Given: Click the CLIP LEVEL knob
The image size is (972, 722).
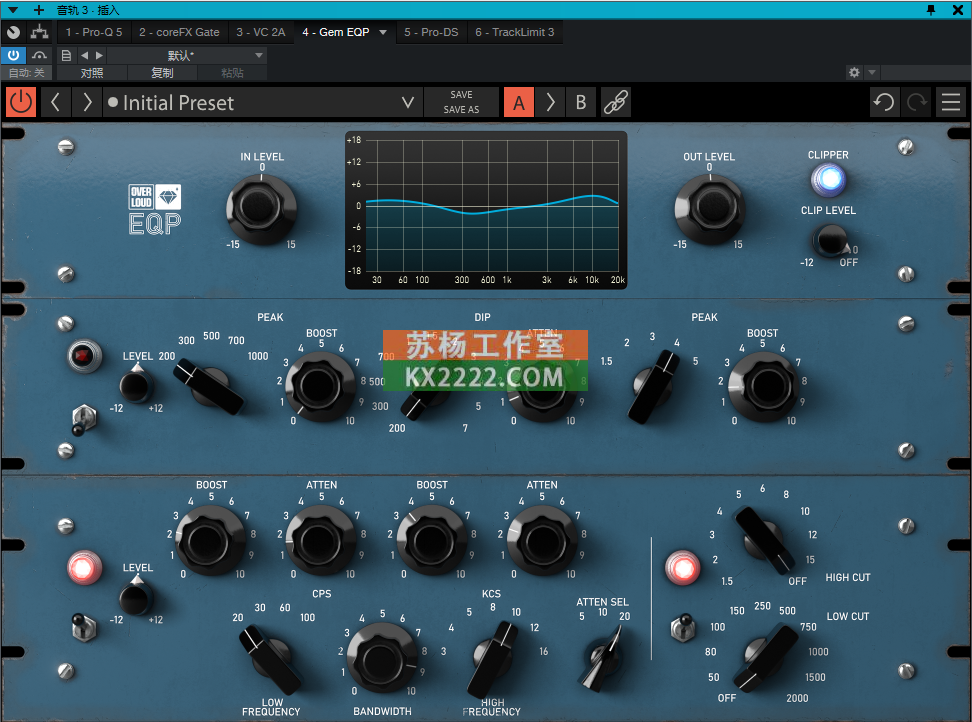Looking at the screenshot, I should click(831, 240).
